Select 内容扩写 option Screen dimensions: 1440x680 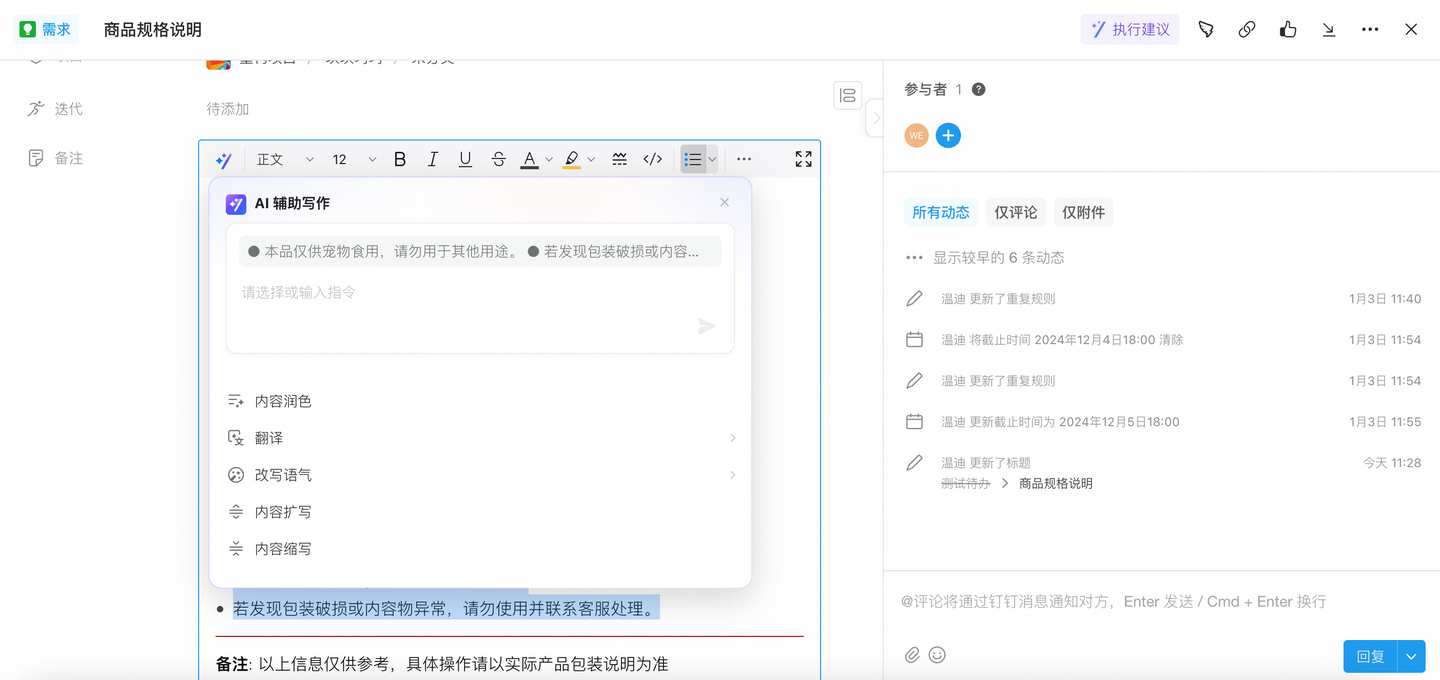click(x=480, y=512)
